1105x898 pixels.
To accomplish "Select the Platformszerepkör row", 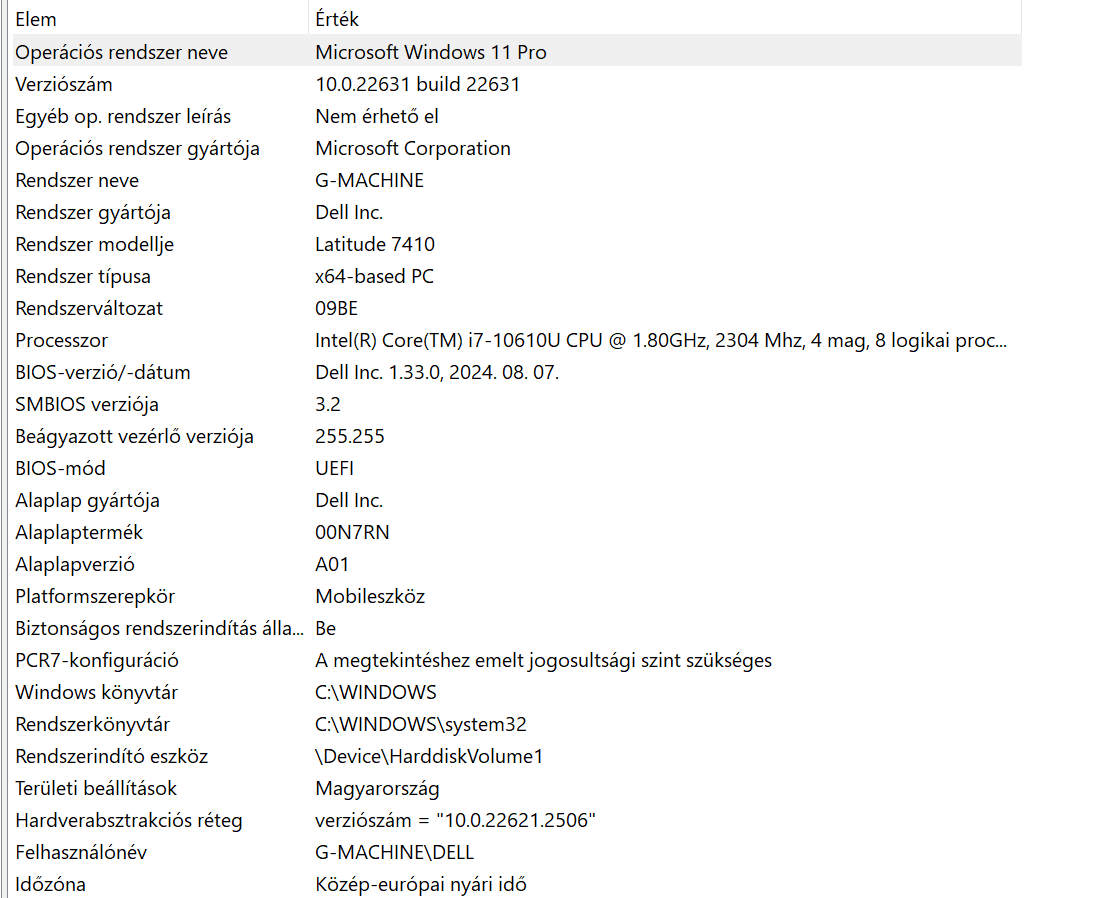I will 517,596.
